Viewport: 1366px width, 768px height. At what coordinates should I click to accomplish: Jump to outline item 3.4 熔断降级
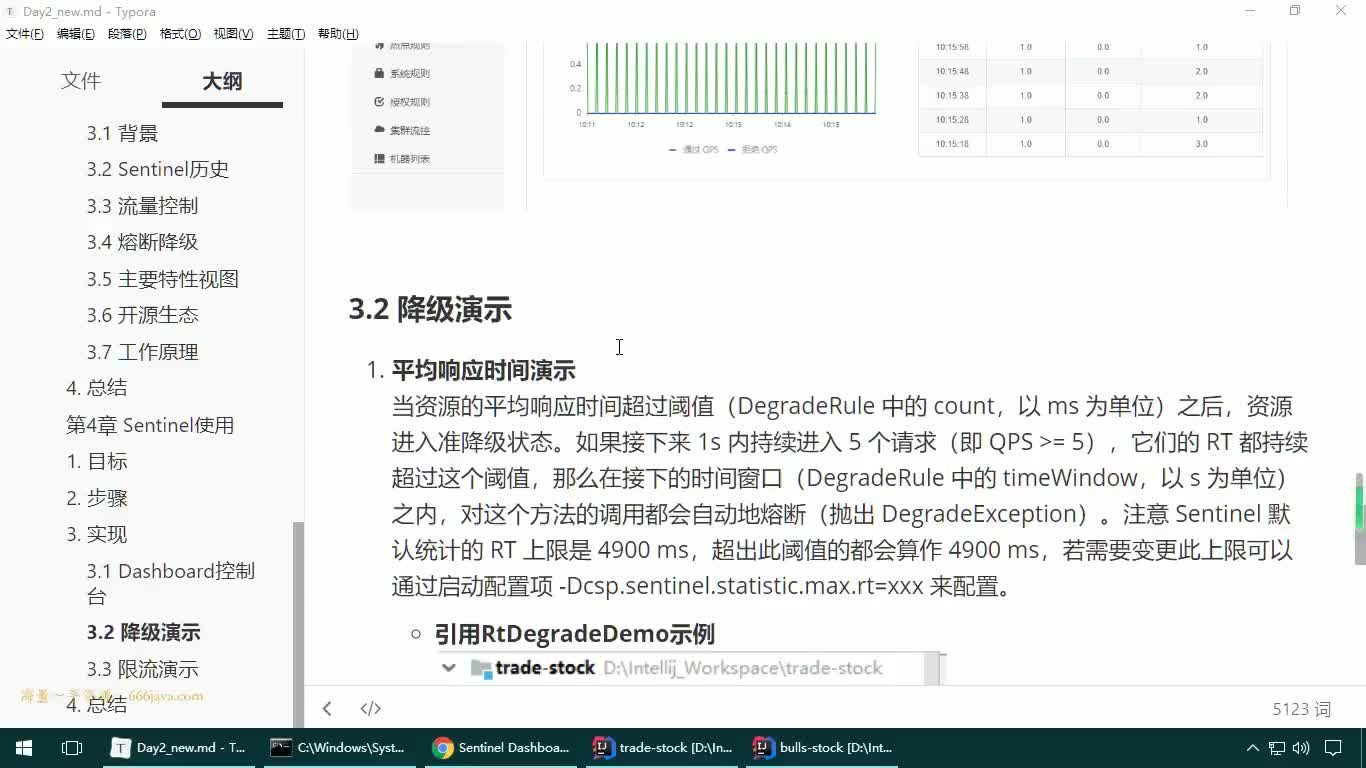pos(142,242)
